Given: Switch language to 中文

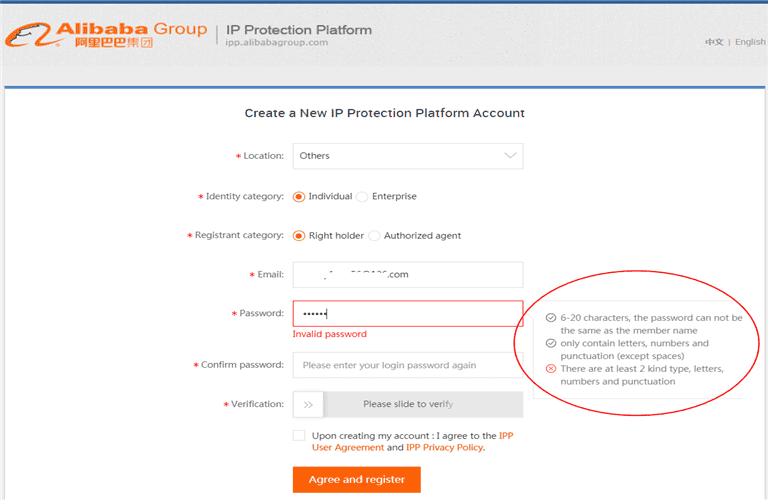Looking at the screenshot, I should pos(714,42).
